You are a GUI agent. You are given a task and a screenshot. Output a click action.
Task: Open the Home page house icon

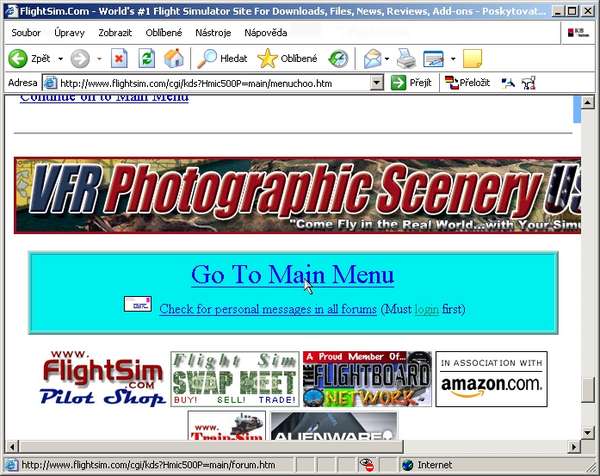[x=174, y=59]
